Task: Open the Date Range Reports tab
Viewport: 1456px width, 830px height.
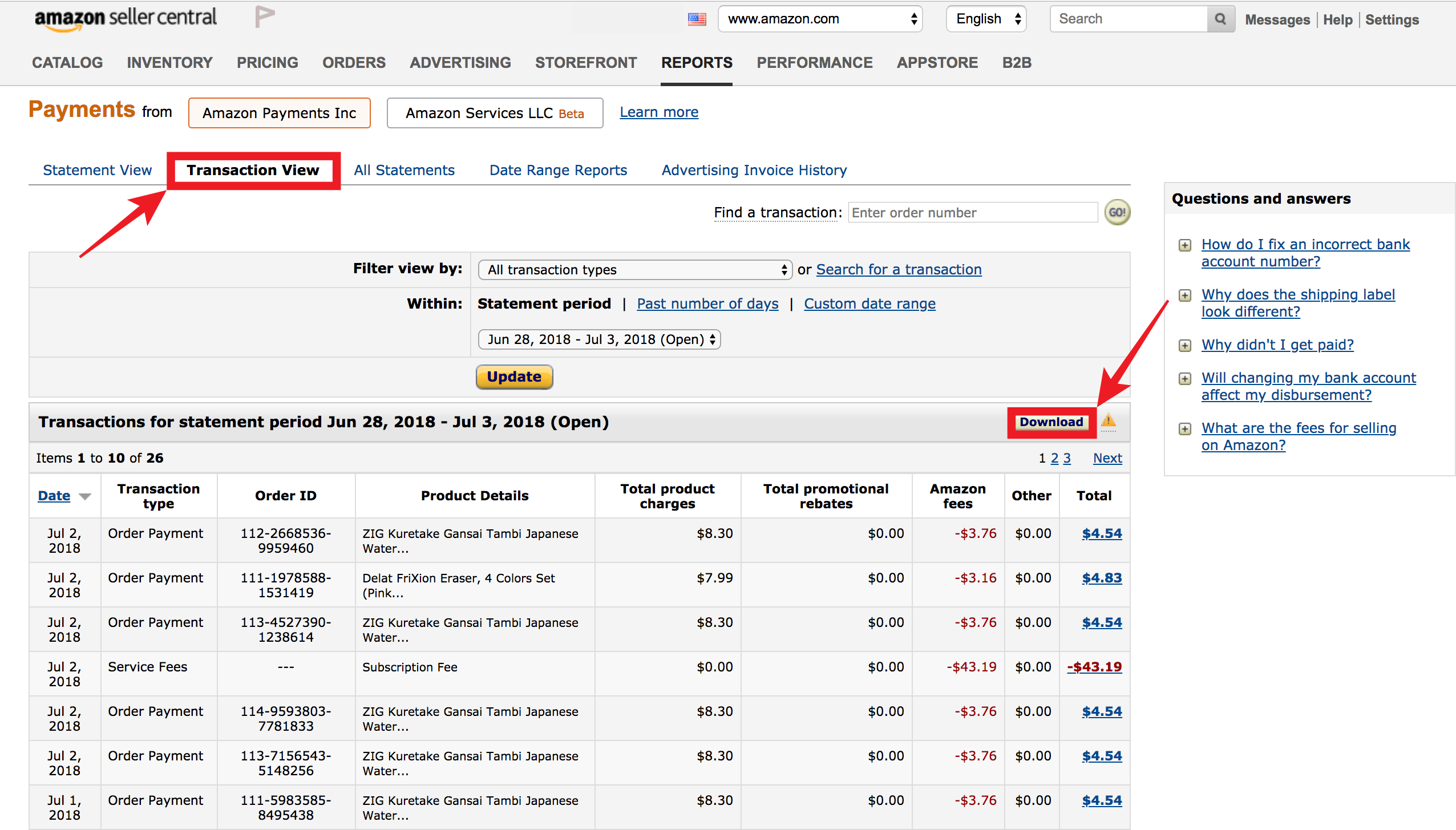Action: tap(558, 170)
